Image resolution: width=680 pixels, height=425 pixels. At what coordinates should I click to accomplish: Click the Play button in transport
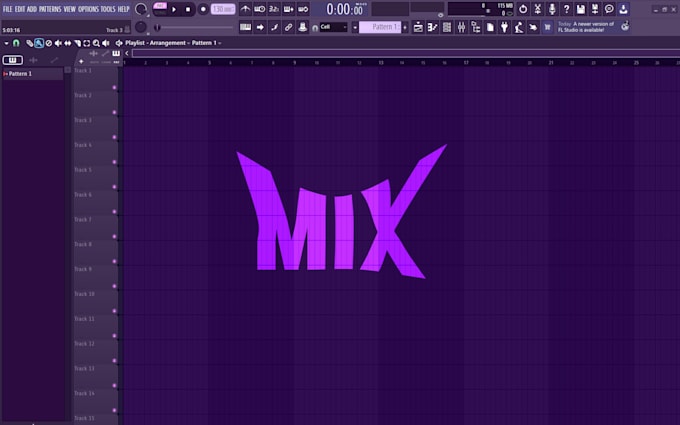pyautogui.click(x=174, y=9)
